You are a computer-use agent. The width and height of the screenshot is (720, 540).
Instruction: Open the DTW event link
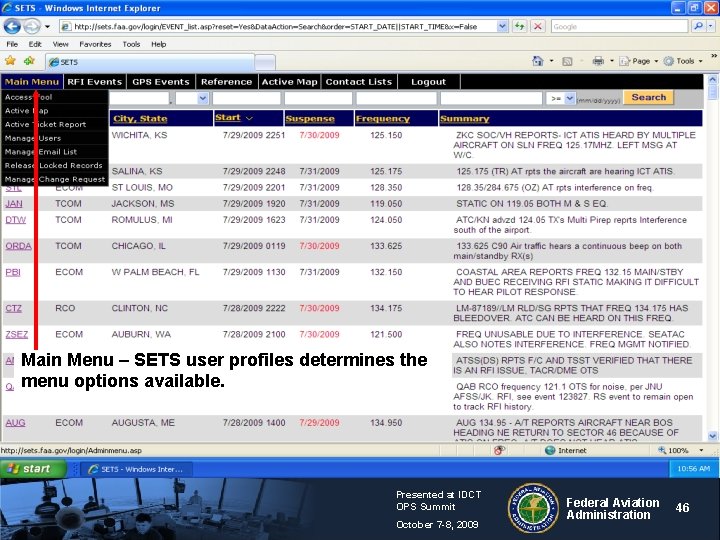[x=16, y=219]
